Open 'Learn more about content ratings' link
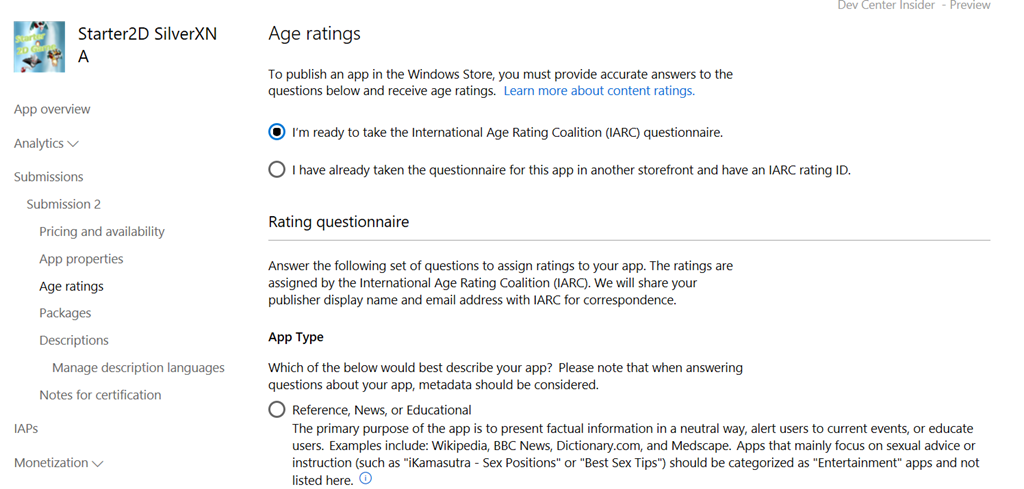The height and width of the screenshot is (489, 1024). tap(598, 91)
